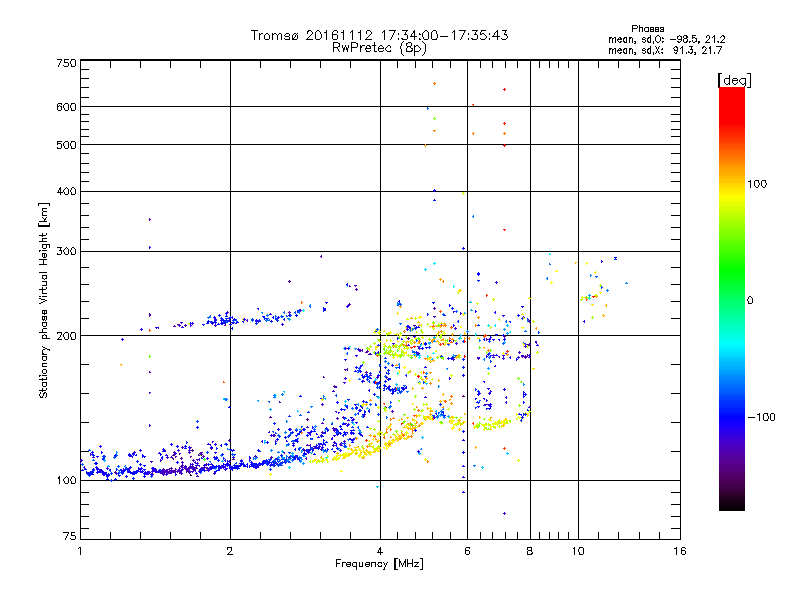Click the subtitle "RwPretec (8p)"
This screenshot has height=600, width=800.
[x=380, y=48]
